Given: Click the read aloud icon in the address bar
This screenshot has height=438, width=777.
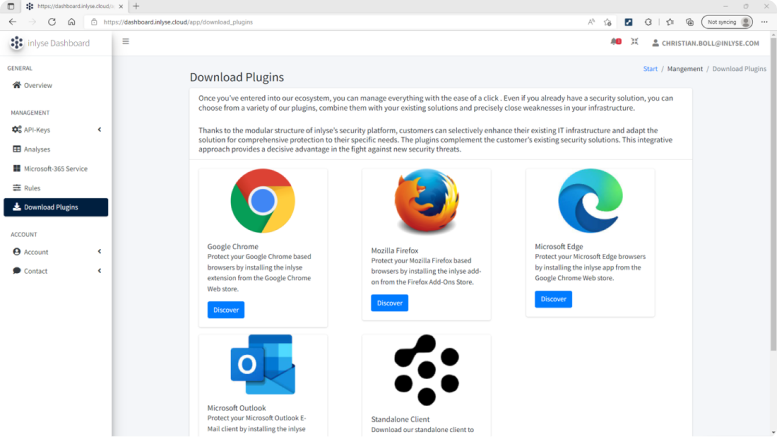Looking at the screenshot, I should [591, 22].
